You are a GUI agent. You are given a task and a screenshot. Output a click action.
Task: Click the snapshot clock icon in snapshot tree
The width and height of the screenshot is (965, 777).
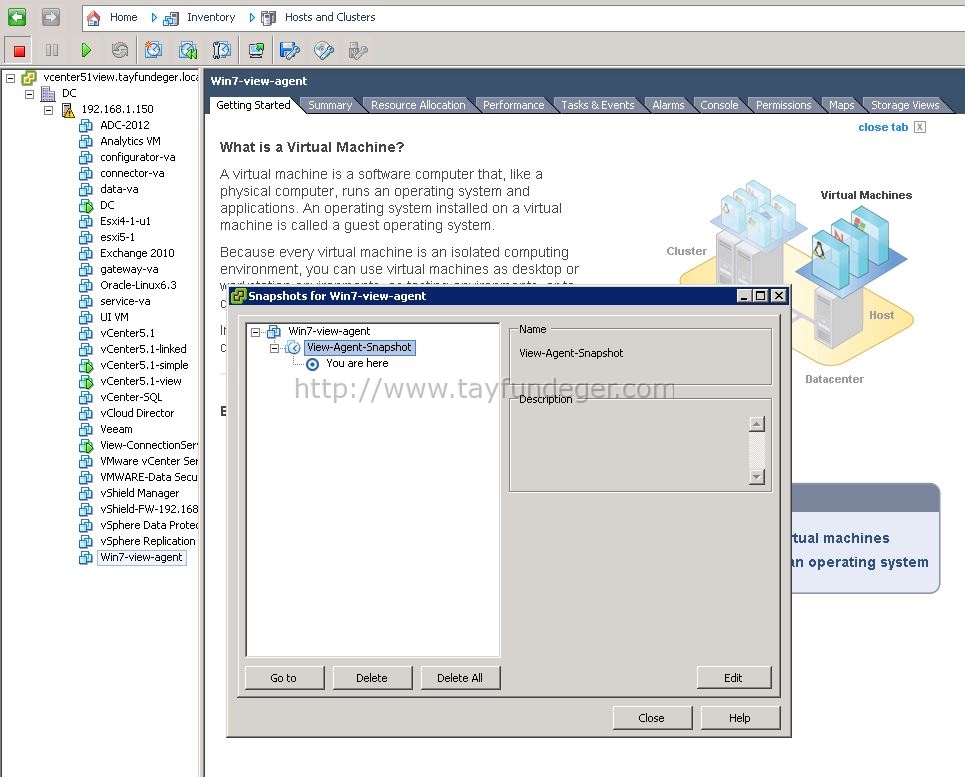(x=293, y=348)
